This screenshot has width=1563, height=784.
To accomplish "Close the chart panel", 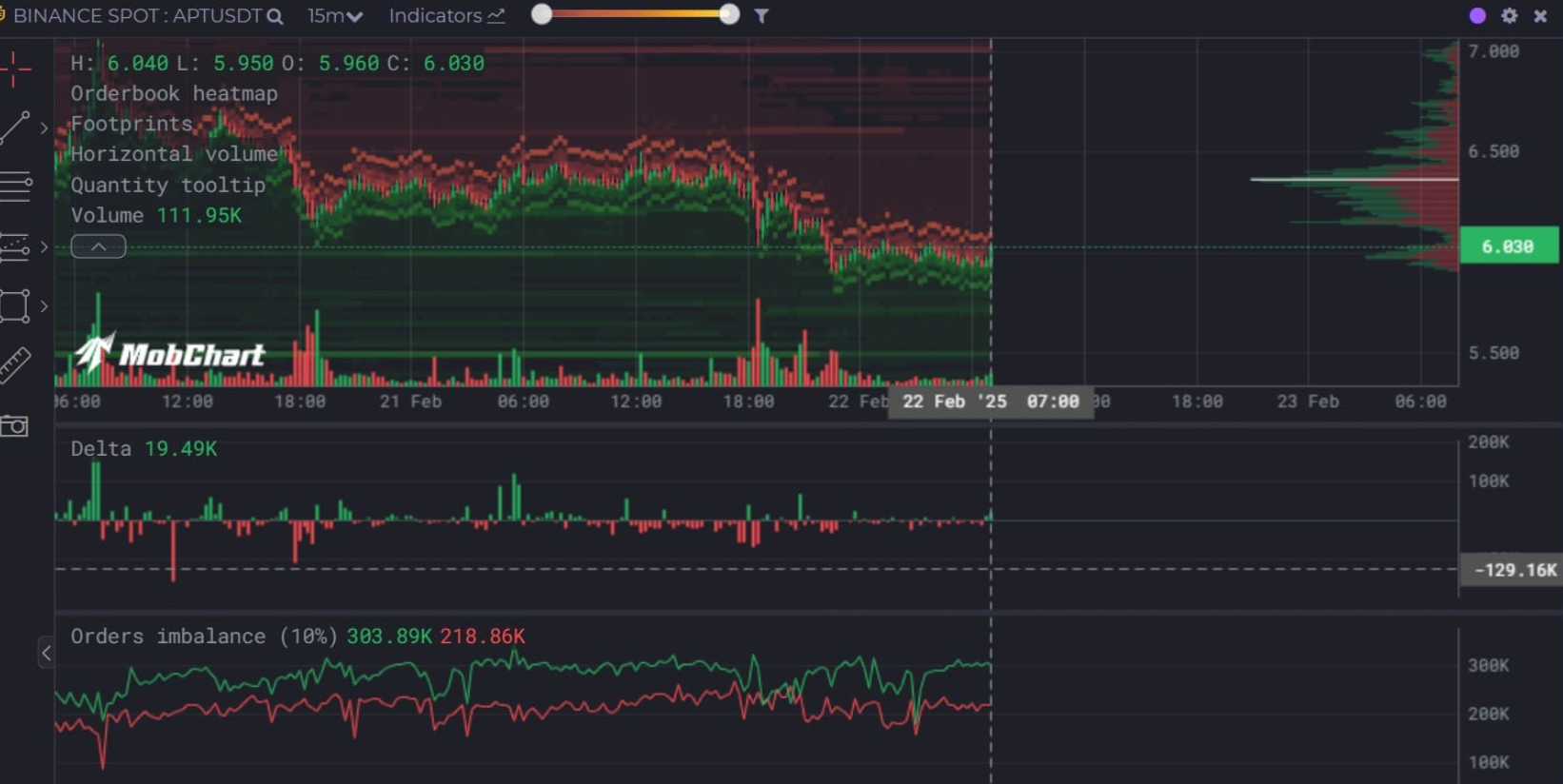I will (x=1540, y=15).
